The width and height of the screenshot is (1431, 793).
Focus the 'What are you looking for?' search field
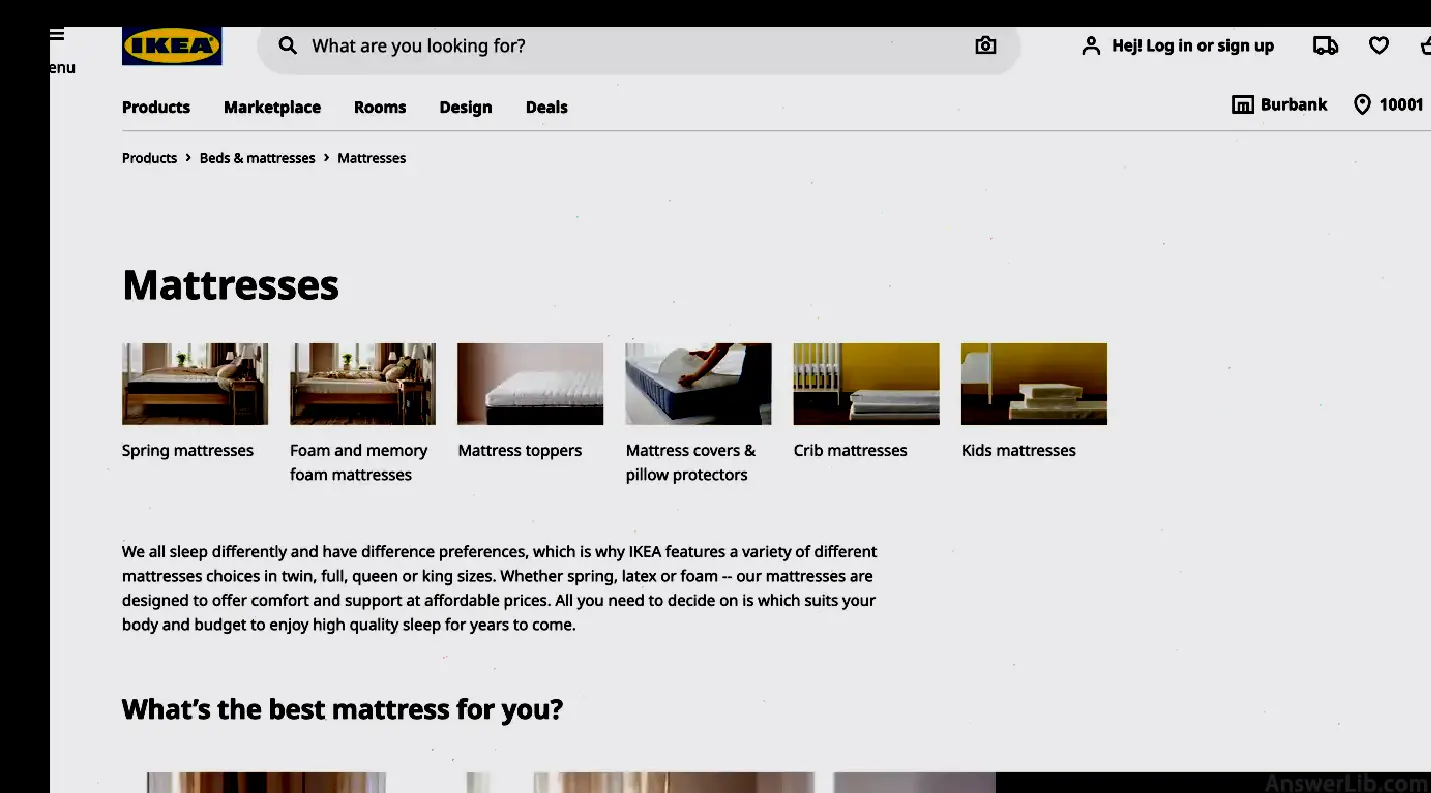[x=638, y=46]
